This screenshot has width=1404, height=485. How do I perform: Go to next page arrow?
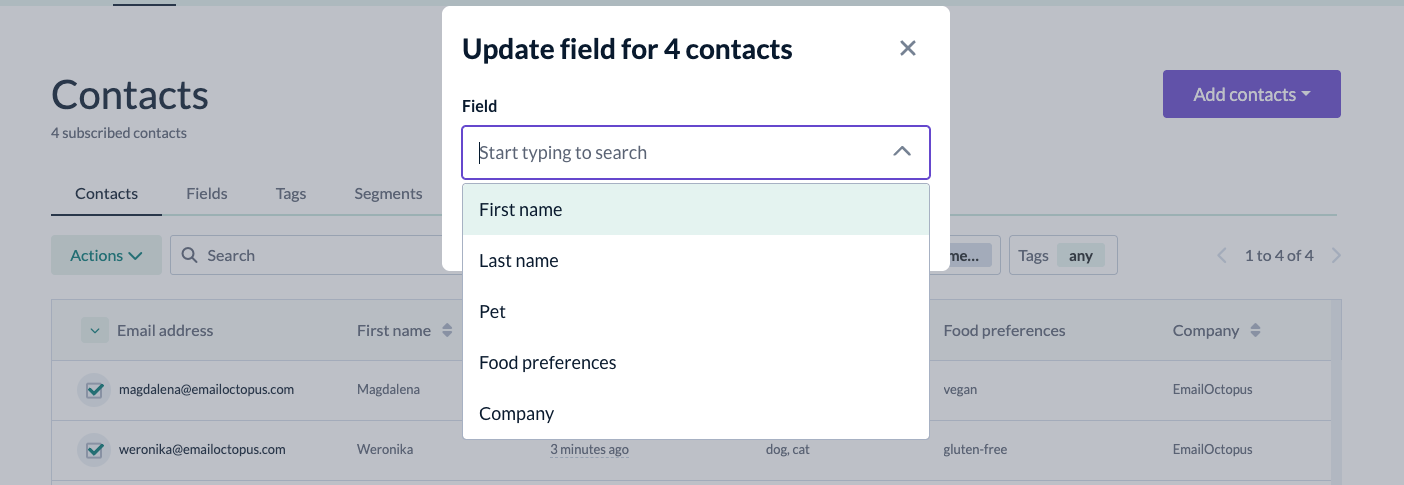point(1336,256)
